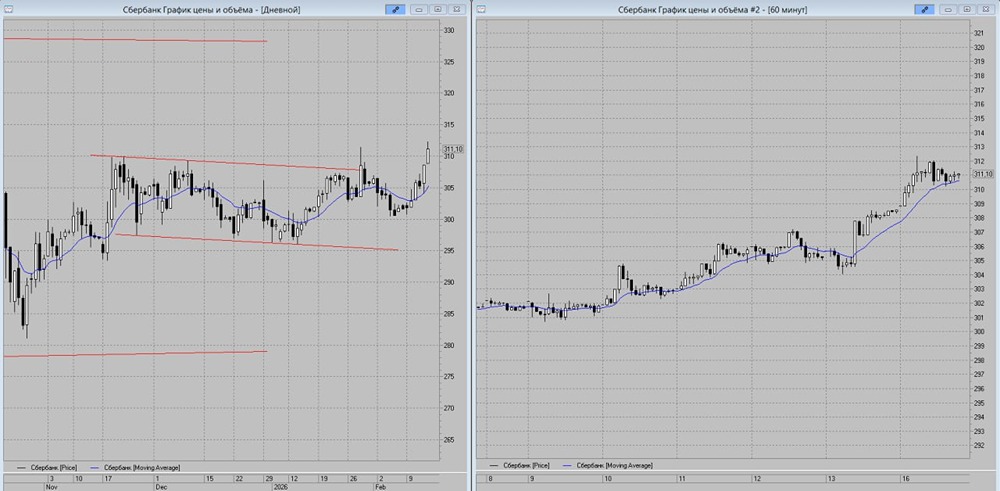Viewport: 1000px width, 491px height.
Task: Select the lower red trendline near 279 on the daily chart
Action: pos(135,353)
